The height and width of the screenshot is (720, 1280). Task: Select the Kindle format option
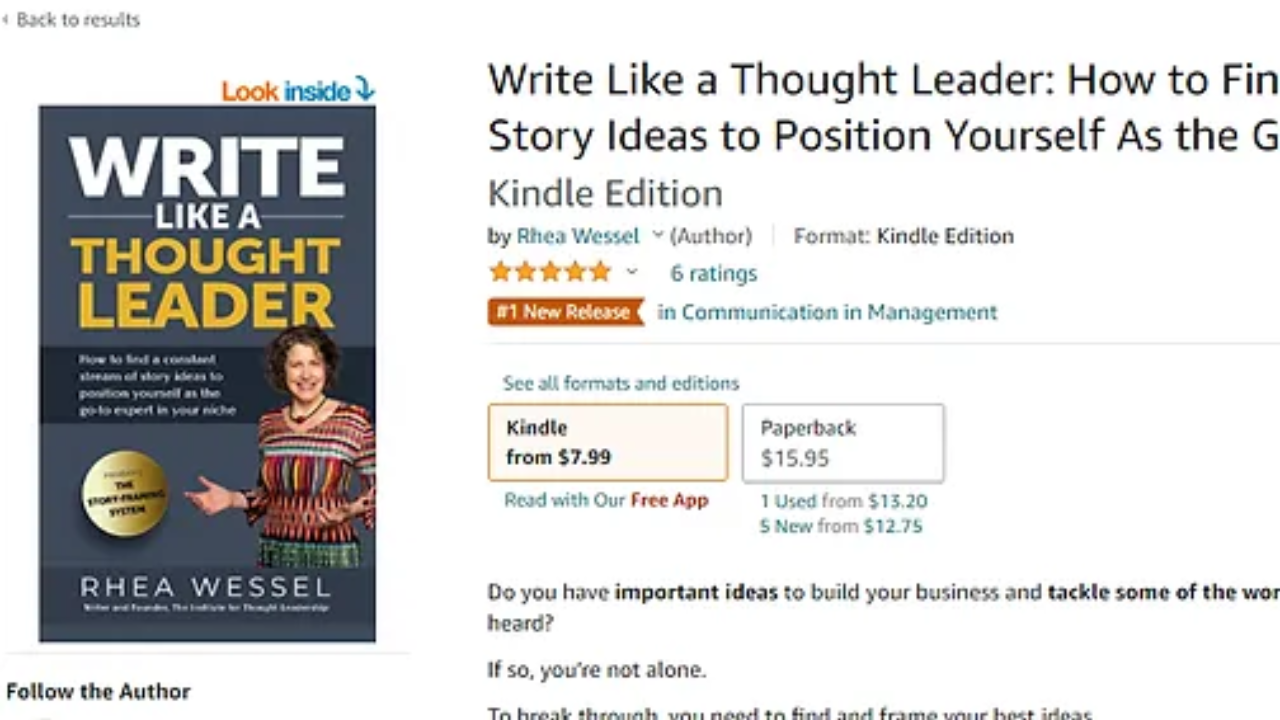point(608,442)
